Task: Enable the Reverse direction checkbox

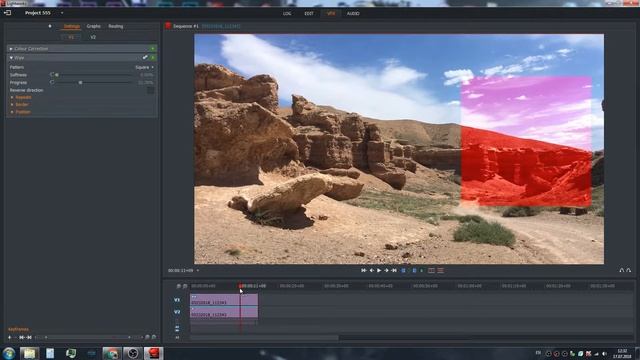Action: click(151, 90)
